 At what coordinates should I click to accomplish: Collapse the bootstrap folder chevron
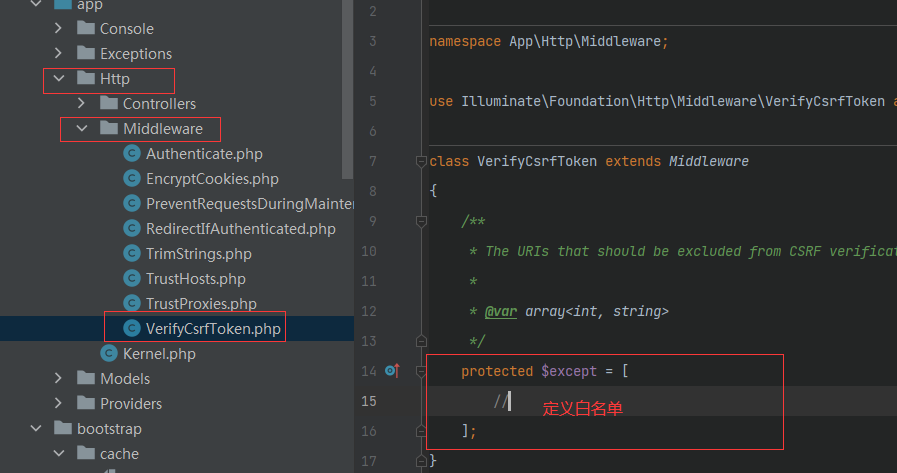[36, 428]
